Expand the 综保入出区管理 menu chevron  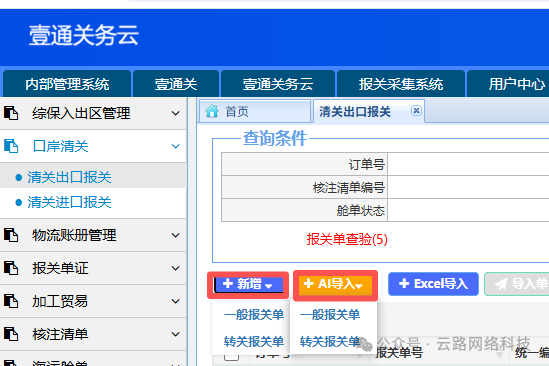coord(176,113)
